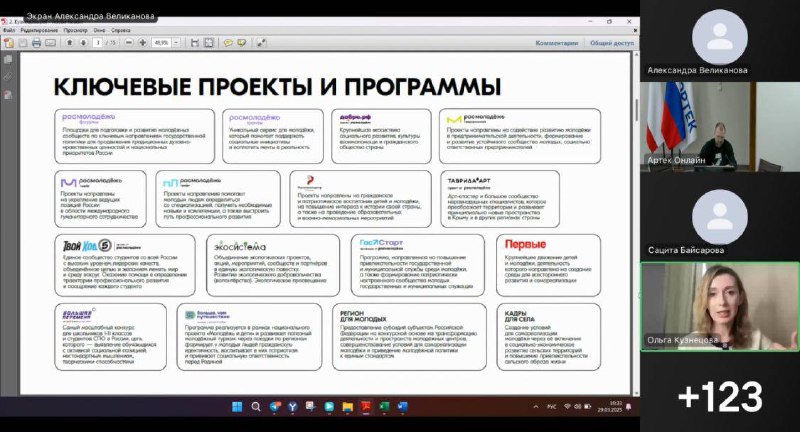The width and height of the screenshot is (800, 432).
Task: Open the Окно menu
Action: 99,31
